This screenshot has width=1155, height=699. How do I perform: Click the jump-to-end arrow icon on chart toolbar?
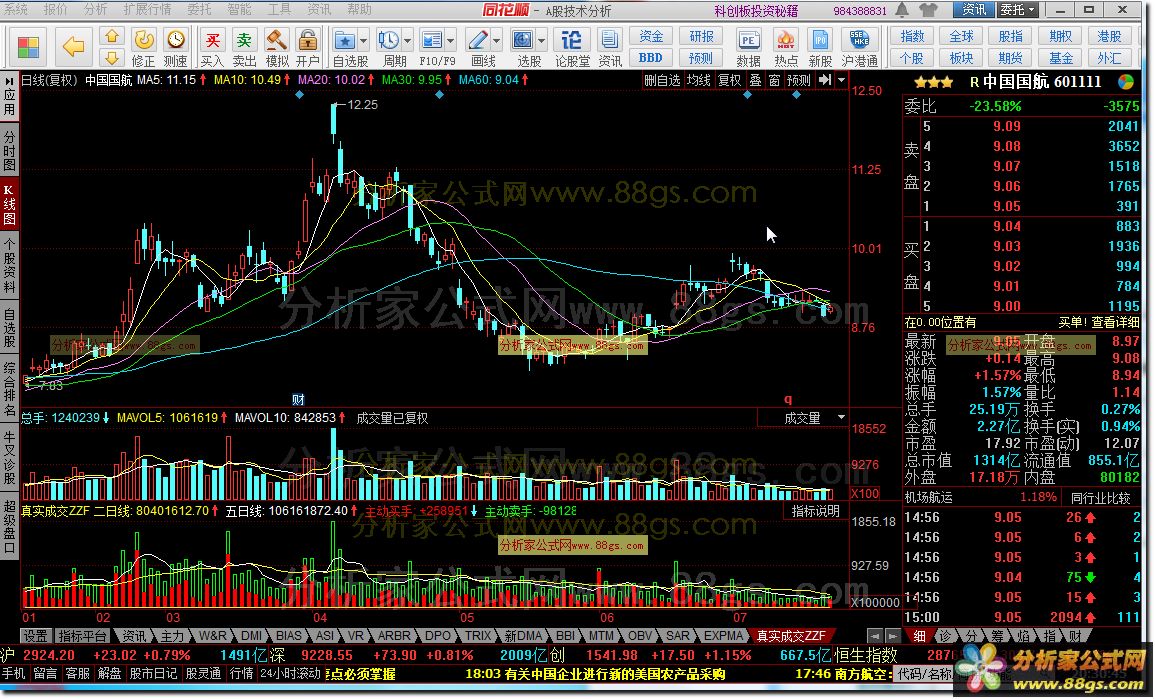(825, 80)
